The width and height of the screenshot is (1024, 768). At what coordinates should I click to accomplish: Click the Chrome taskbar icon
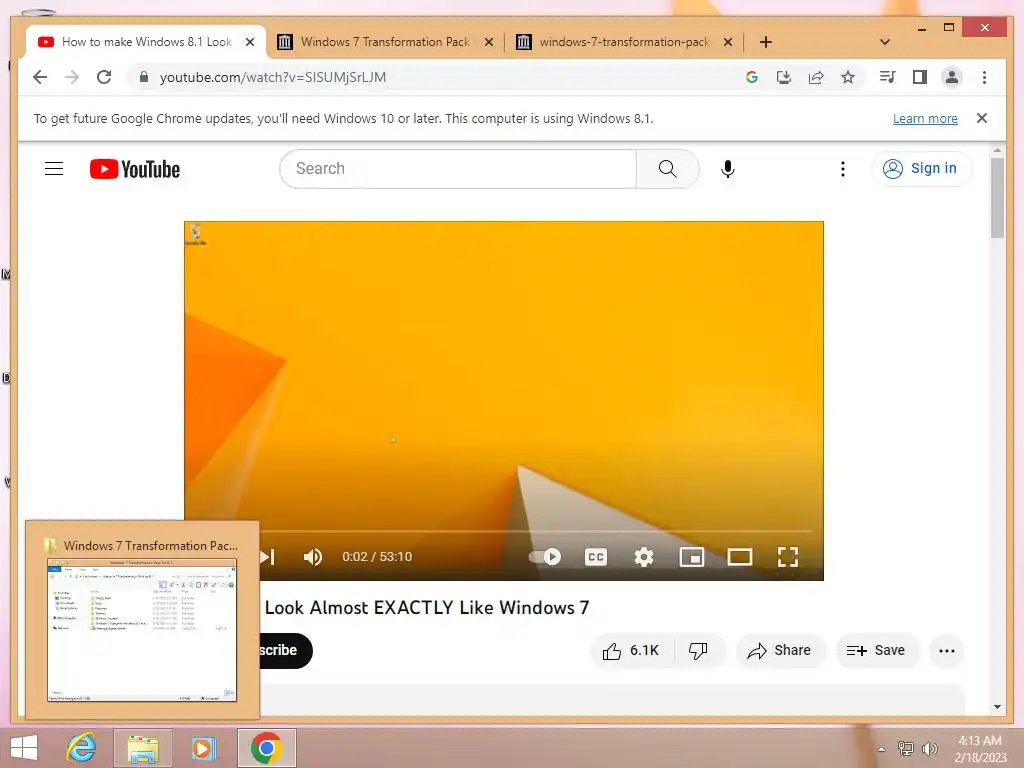[266, 748]
